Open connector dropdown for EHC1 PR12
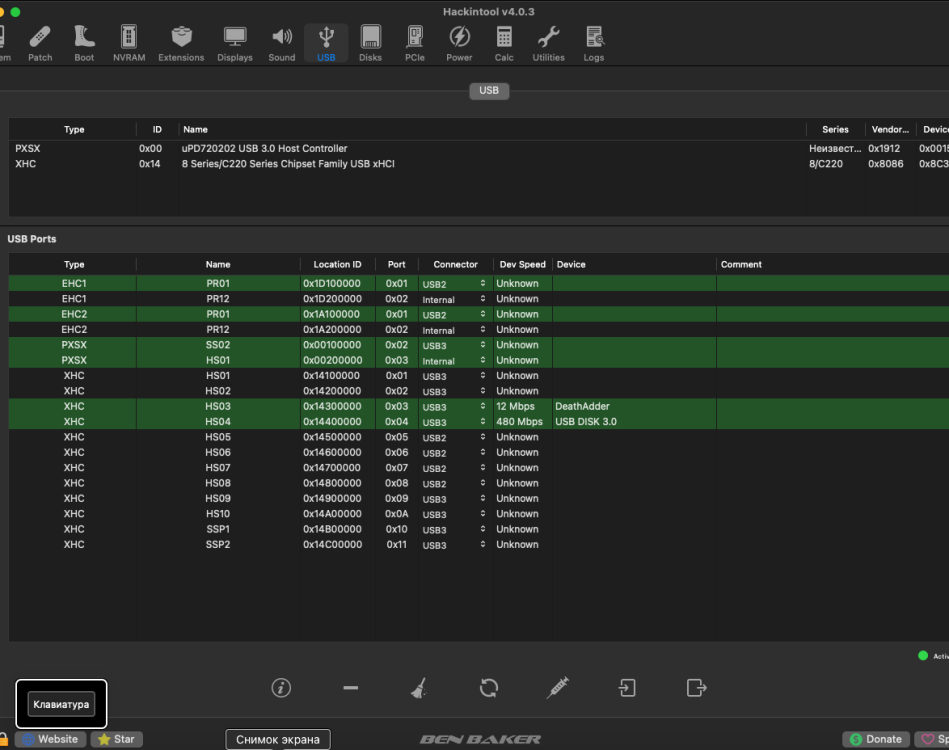The width and height of the screenshot is (949, 750). 482,299
